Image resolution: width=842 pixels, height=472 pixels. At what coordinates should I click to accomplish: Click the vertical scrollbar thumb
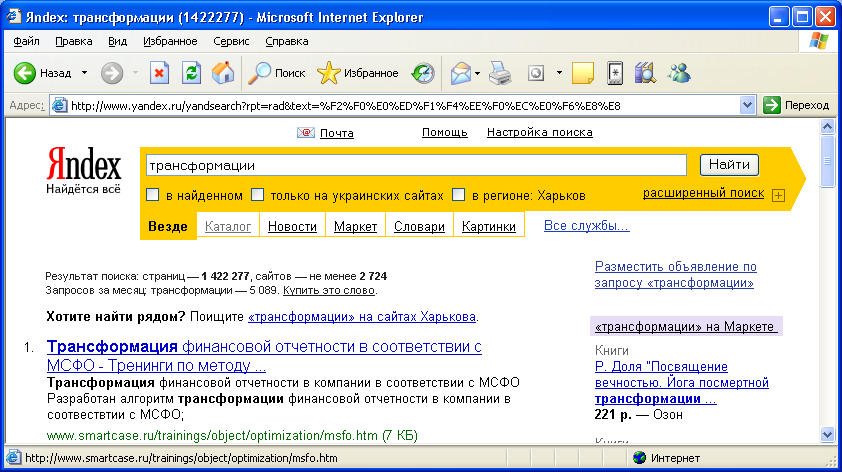pos(828,161)
